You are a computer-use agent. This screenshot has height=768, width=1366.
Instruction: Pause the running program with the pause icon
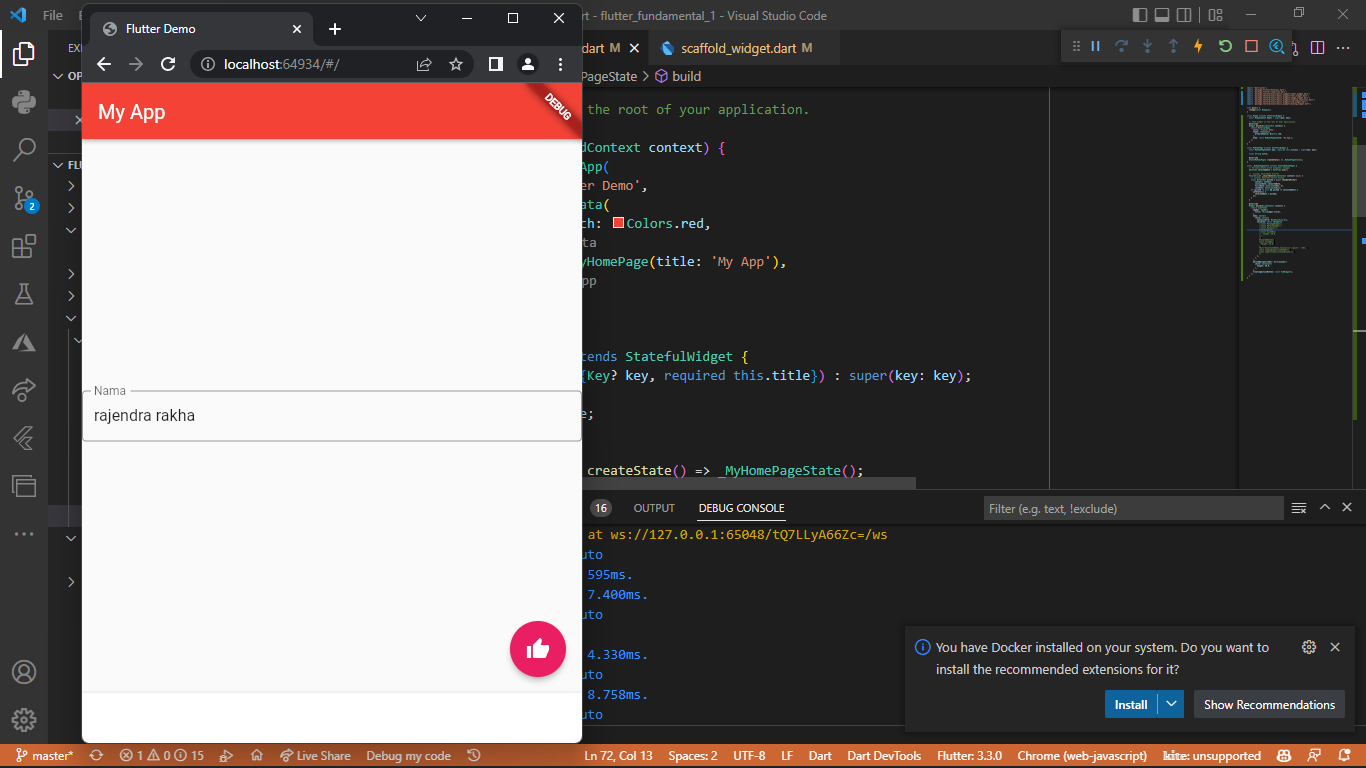(1096, 47)
